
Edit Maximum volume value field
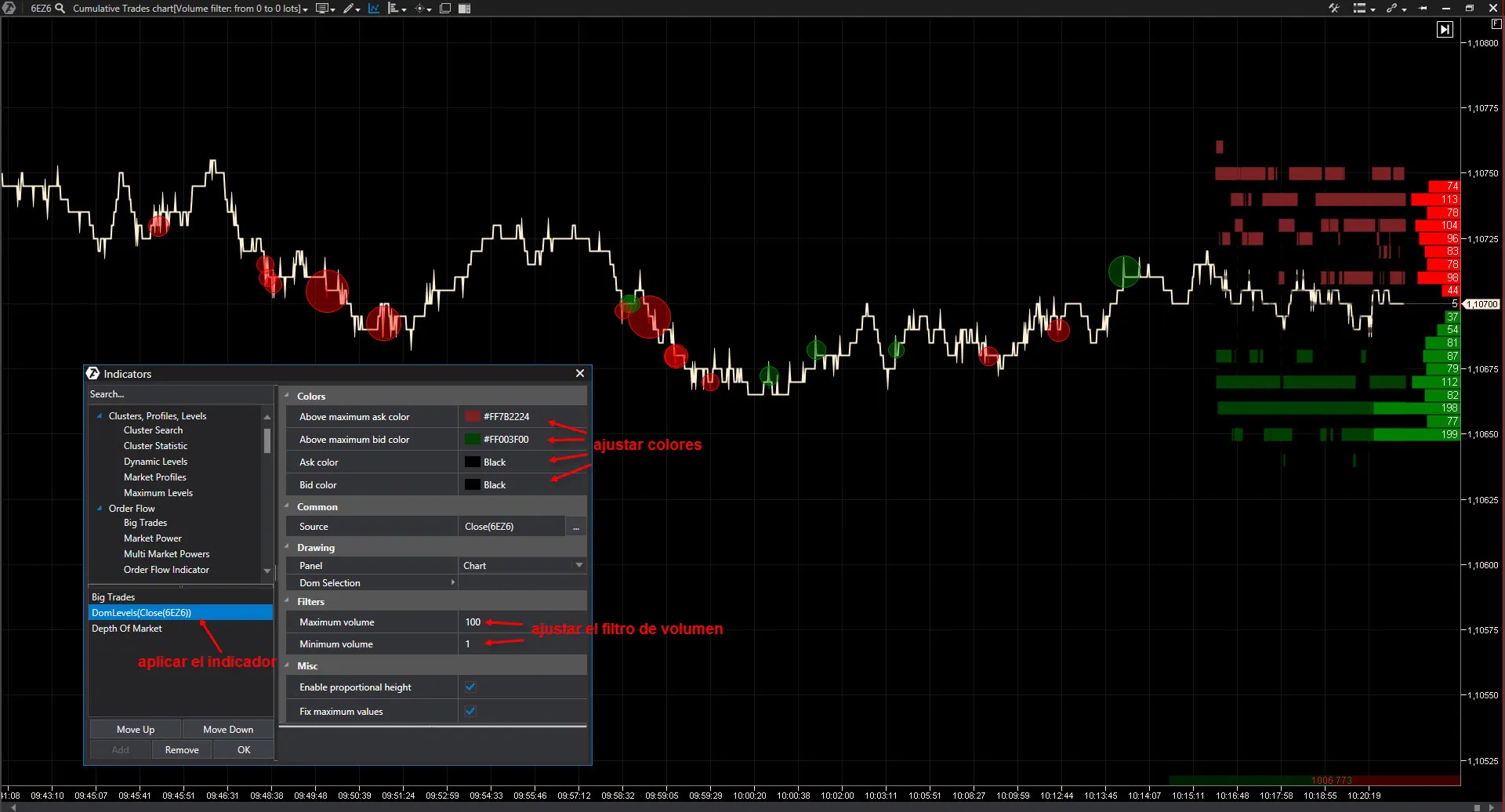point(523,622)
